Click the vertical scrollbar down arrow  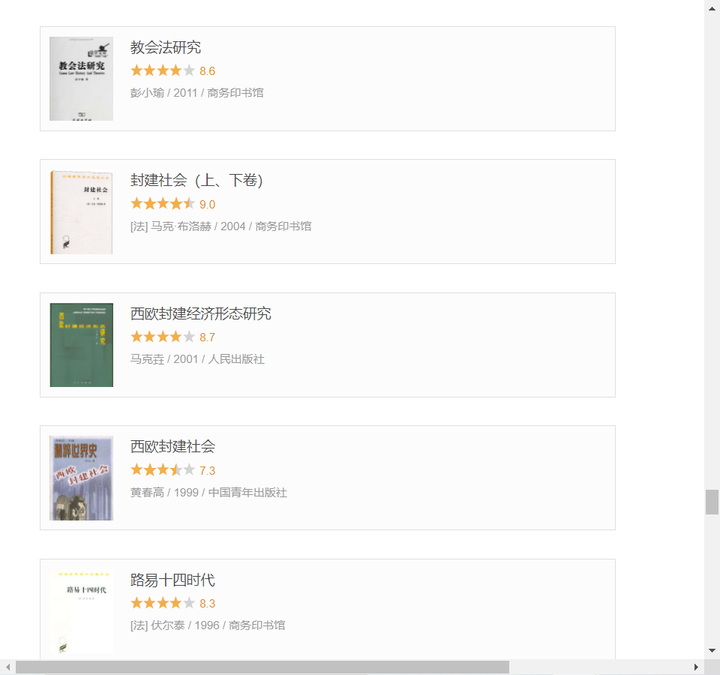pyautogui.click(x=712, y=651)
